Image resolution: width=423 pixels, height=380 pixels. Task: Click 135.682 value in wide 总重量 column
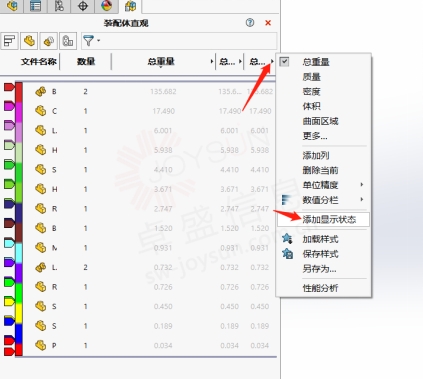(x=163, y=91)
